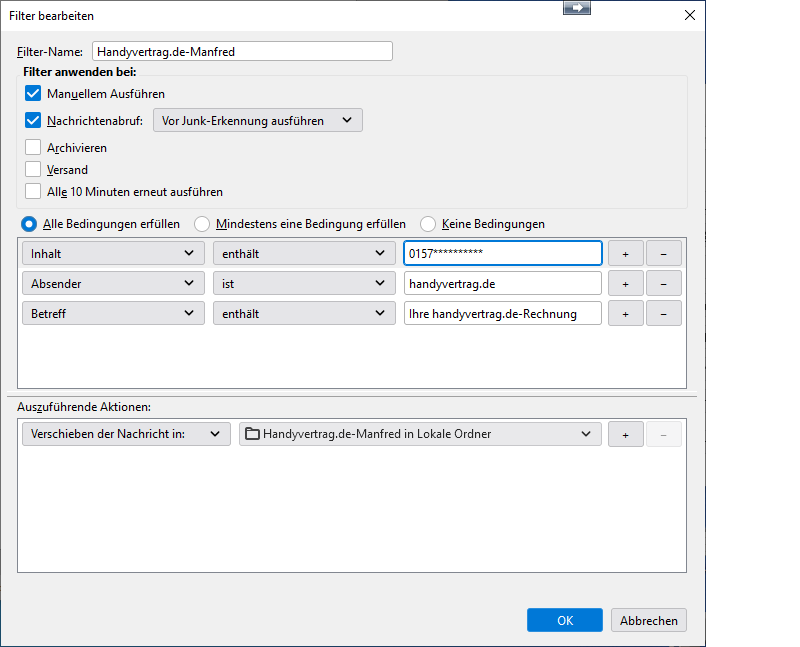The image size is (800, 647).
Task: Confirm the filter with OK
Action: pos(565,620)
